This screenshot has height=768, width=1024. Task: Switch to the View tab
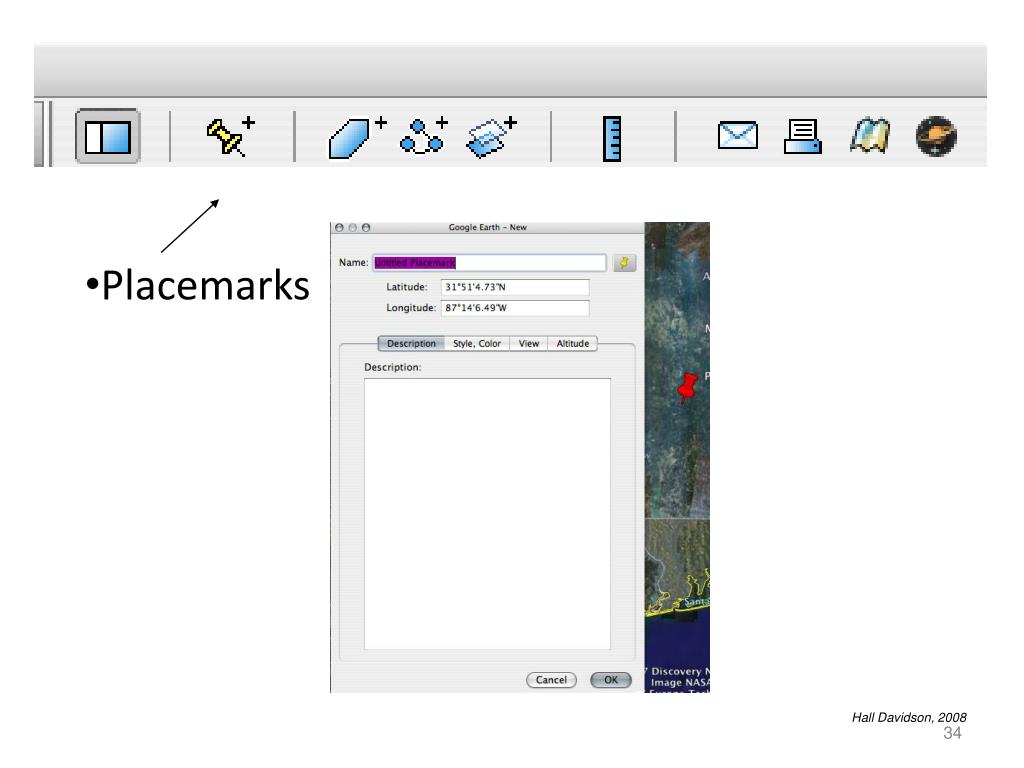[528, 344]
